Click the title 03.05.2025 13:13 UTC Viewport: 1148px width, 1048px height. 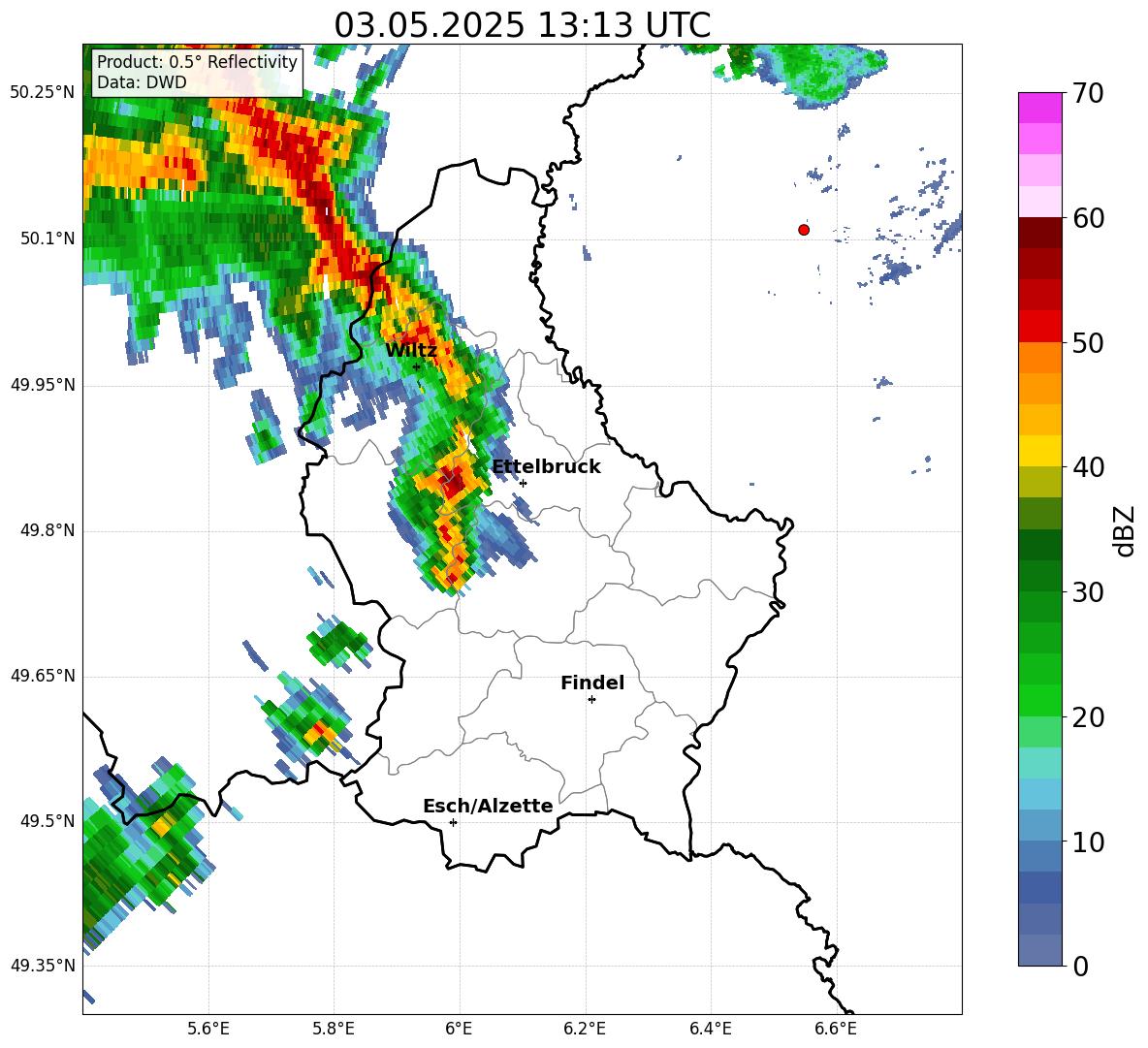pos(522,25)
